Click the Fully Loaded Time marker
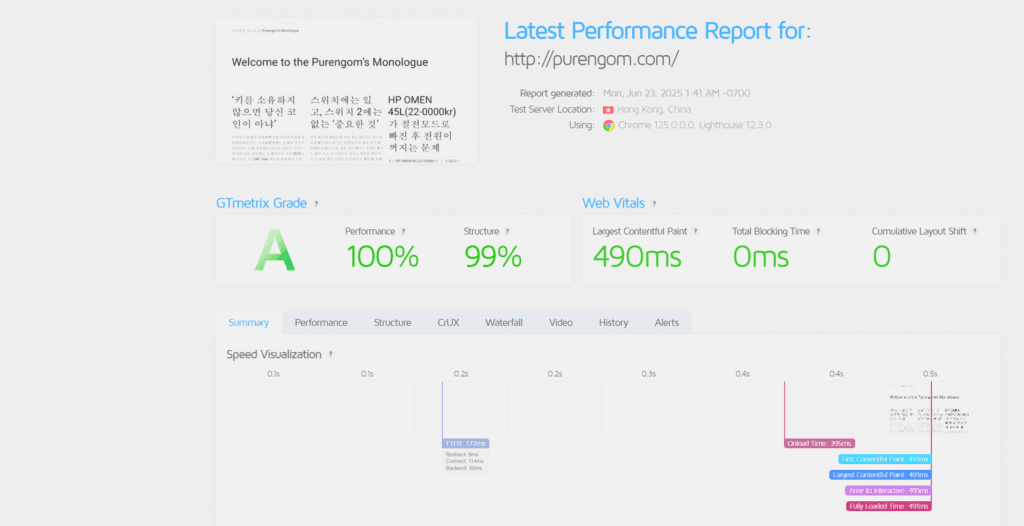The height and width of the screenshot is (526, 1024). click(889, 506)
